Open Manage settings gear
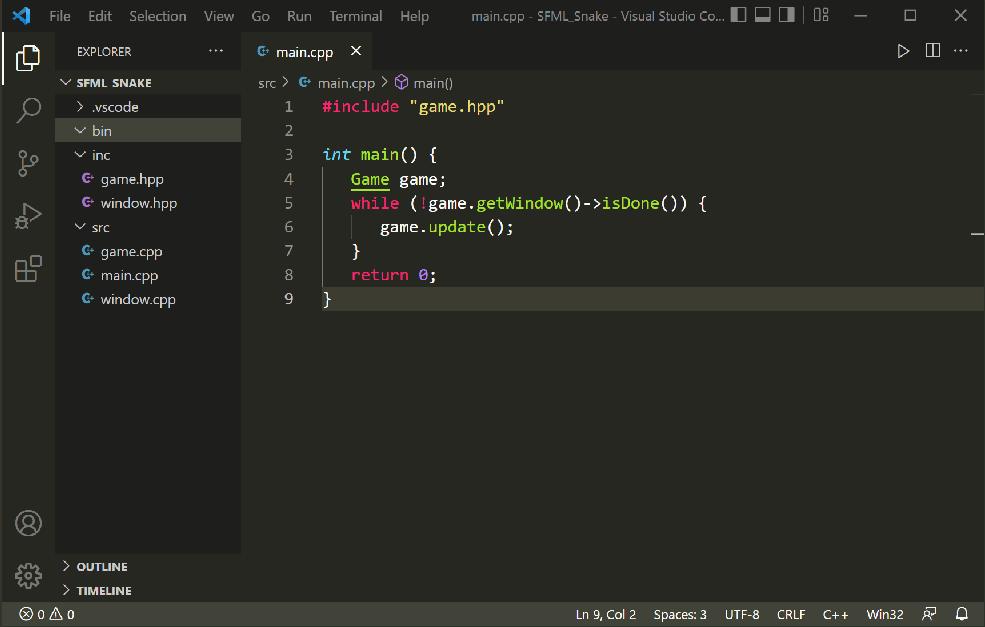The image size is (985, 627). (x=29, y=575)
